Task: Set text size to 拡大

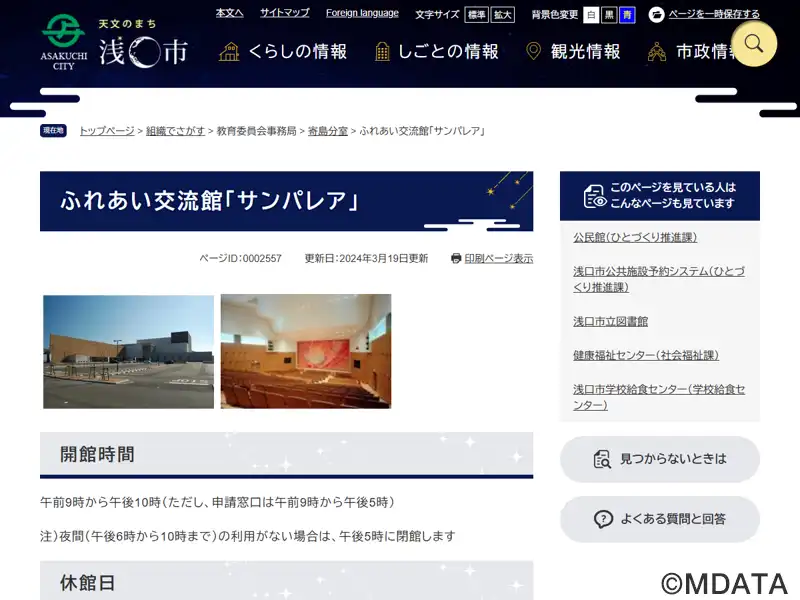Action: coord(502,14)
